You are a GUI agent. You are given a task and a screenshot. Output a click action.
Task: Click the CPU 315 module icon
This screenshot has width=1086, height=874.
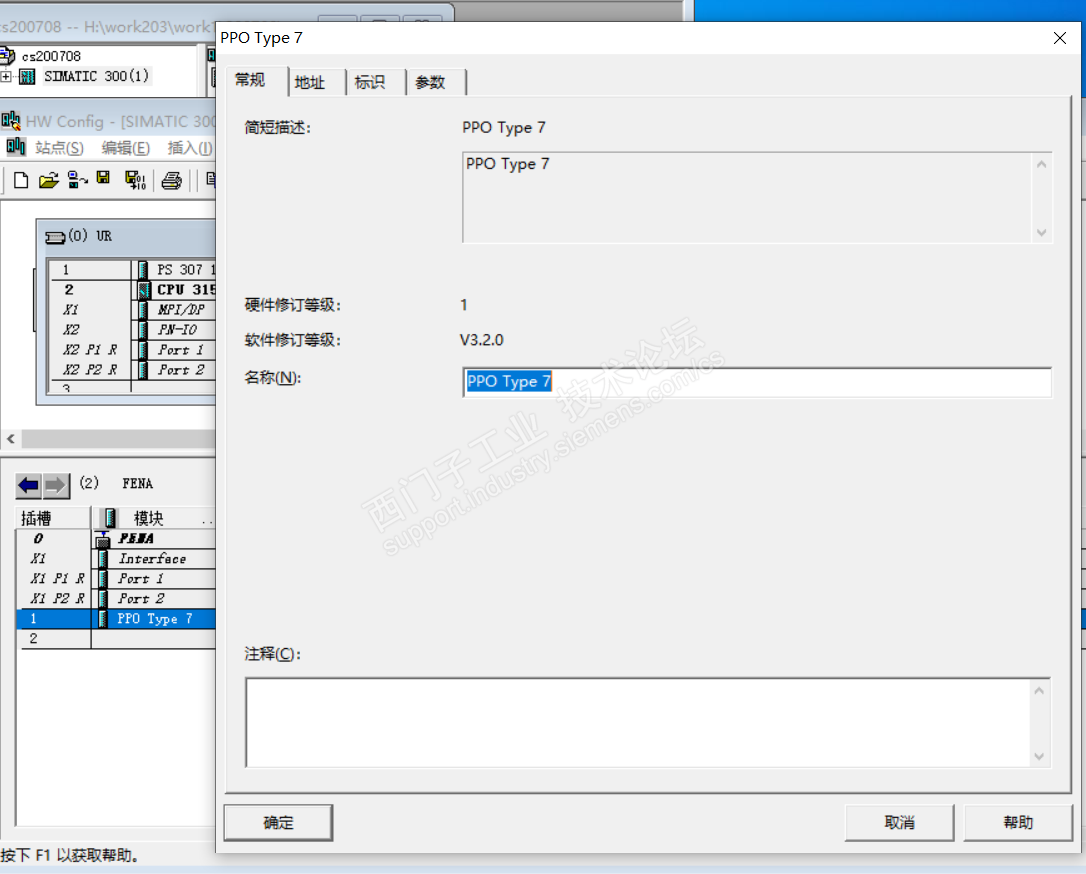[143, 289]
